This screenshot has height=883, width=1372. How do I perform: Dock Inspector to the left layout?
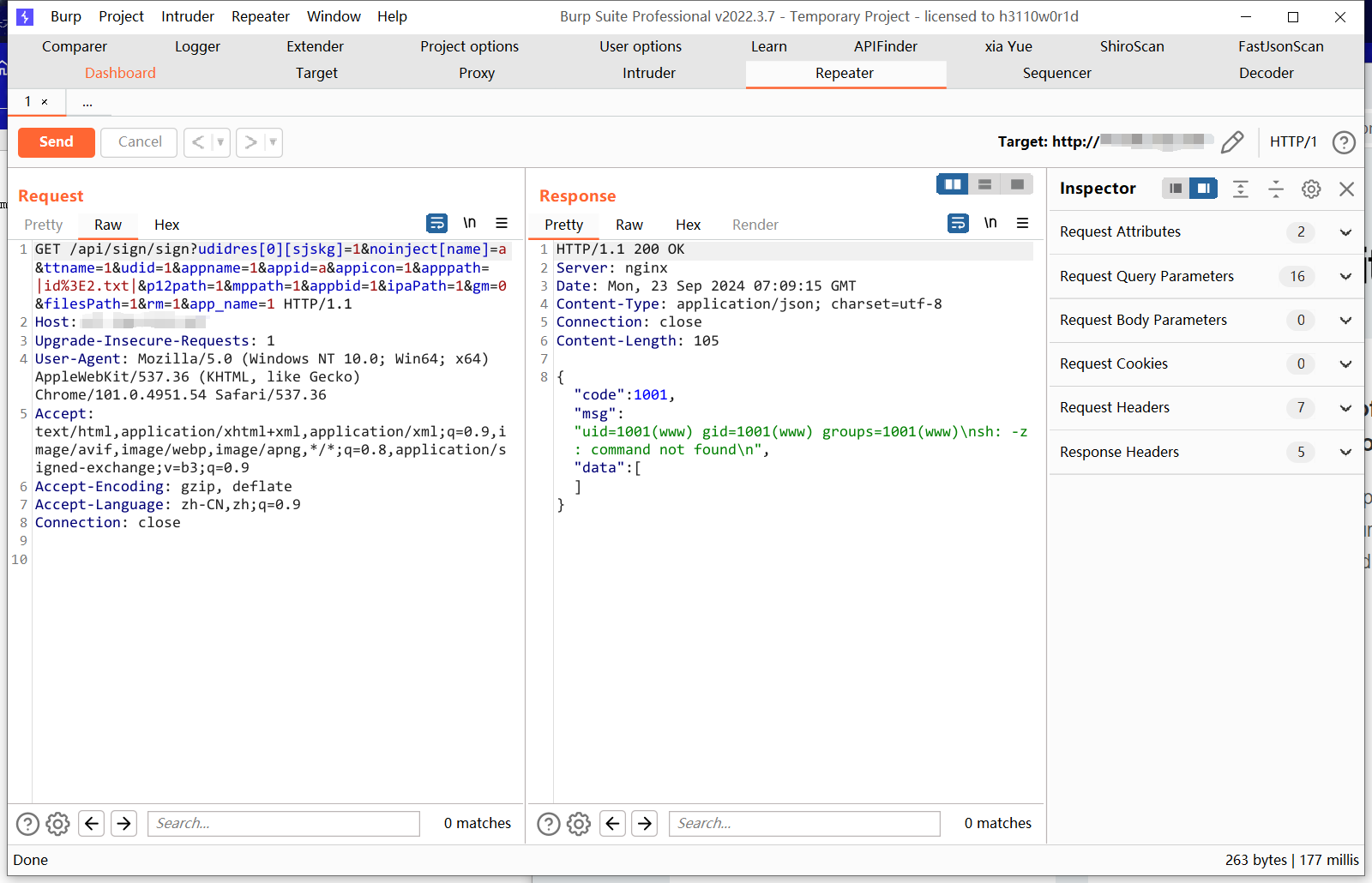pos(1176,189)
